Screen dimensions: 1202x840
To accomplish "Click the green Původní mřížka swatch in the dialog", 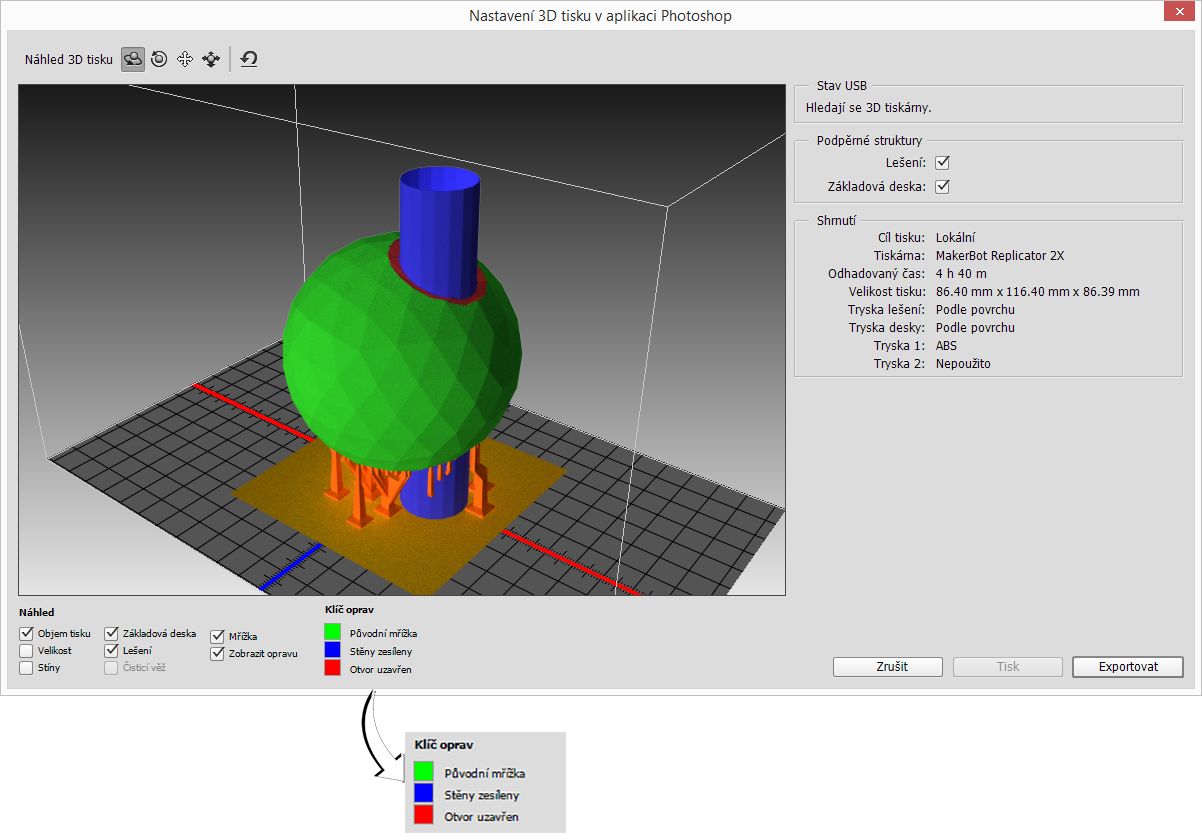I will click(x=333, y=632).
